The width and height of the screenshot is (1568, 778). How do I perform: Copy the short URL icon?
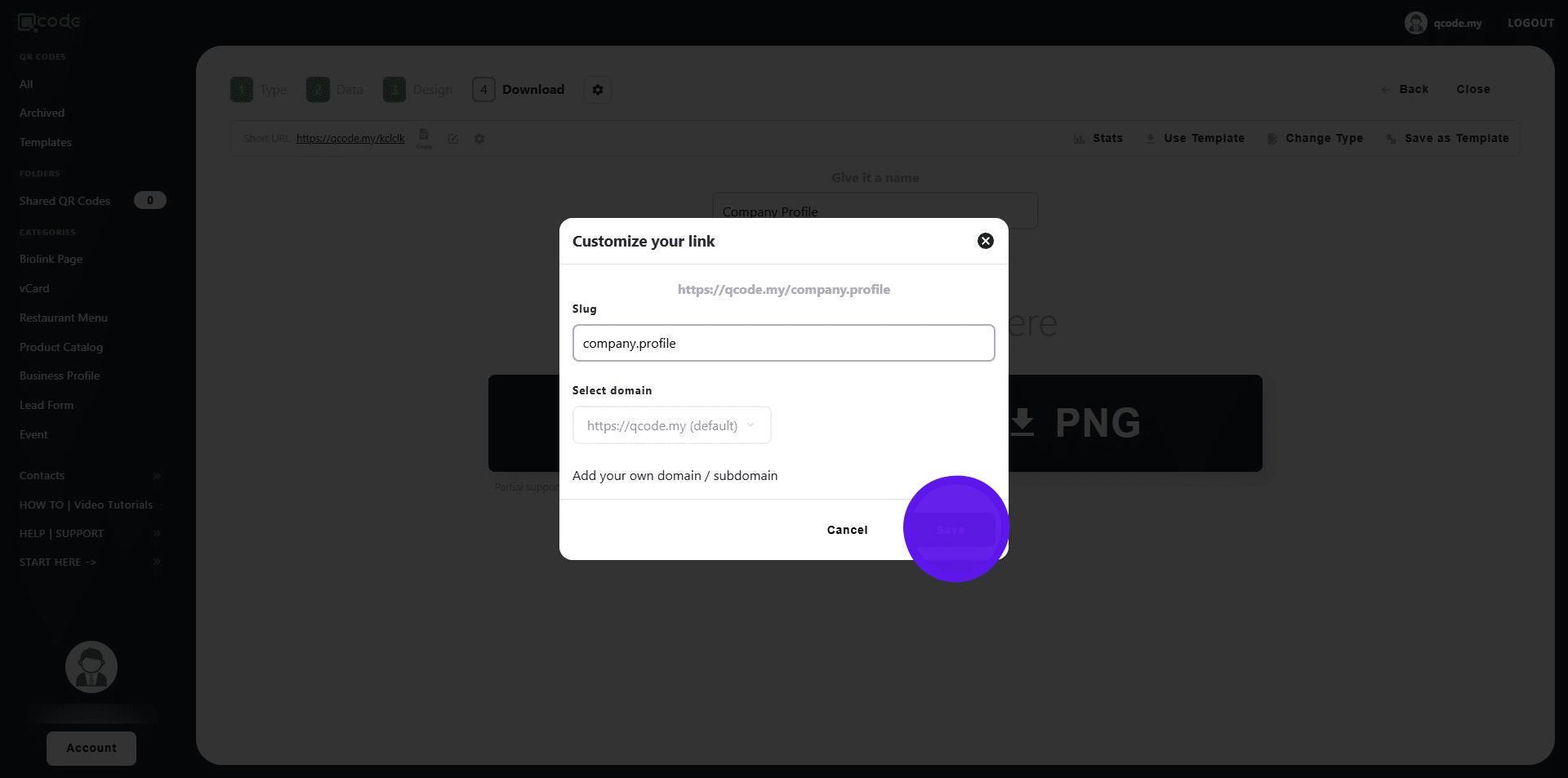pos(424,138)
